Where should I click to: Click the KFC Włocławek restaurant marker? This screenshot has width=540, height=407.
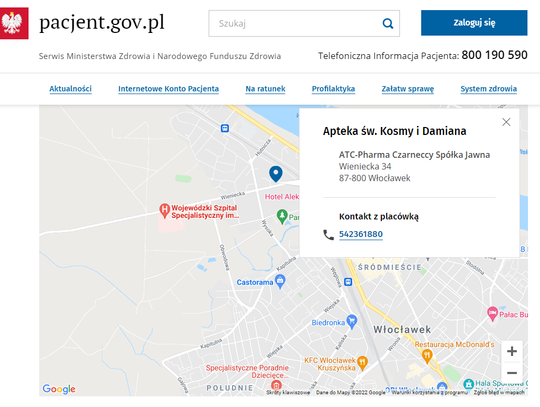pos(362,363)
